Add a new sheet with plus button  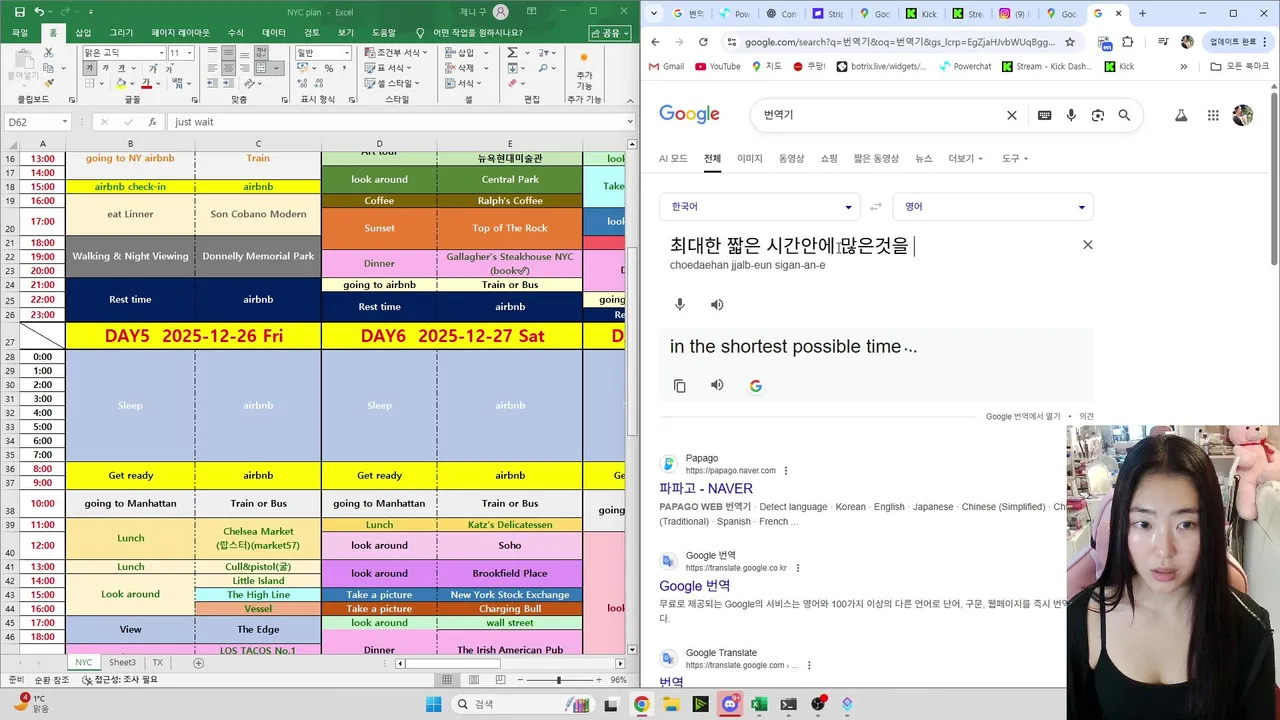198,663
